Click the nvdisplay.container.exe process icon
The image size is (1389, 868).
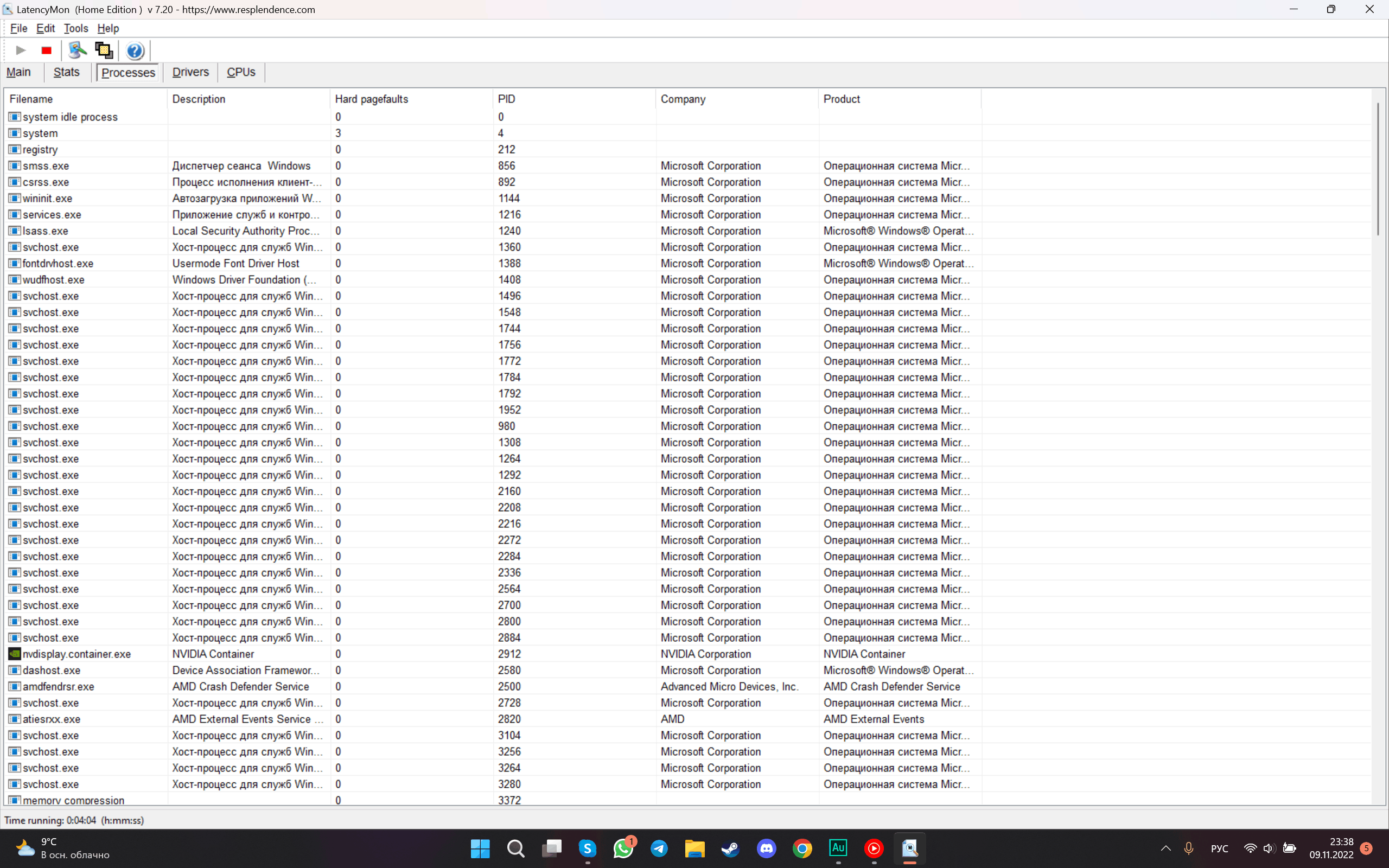click(14, 654)
